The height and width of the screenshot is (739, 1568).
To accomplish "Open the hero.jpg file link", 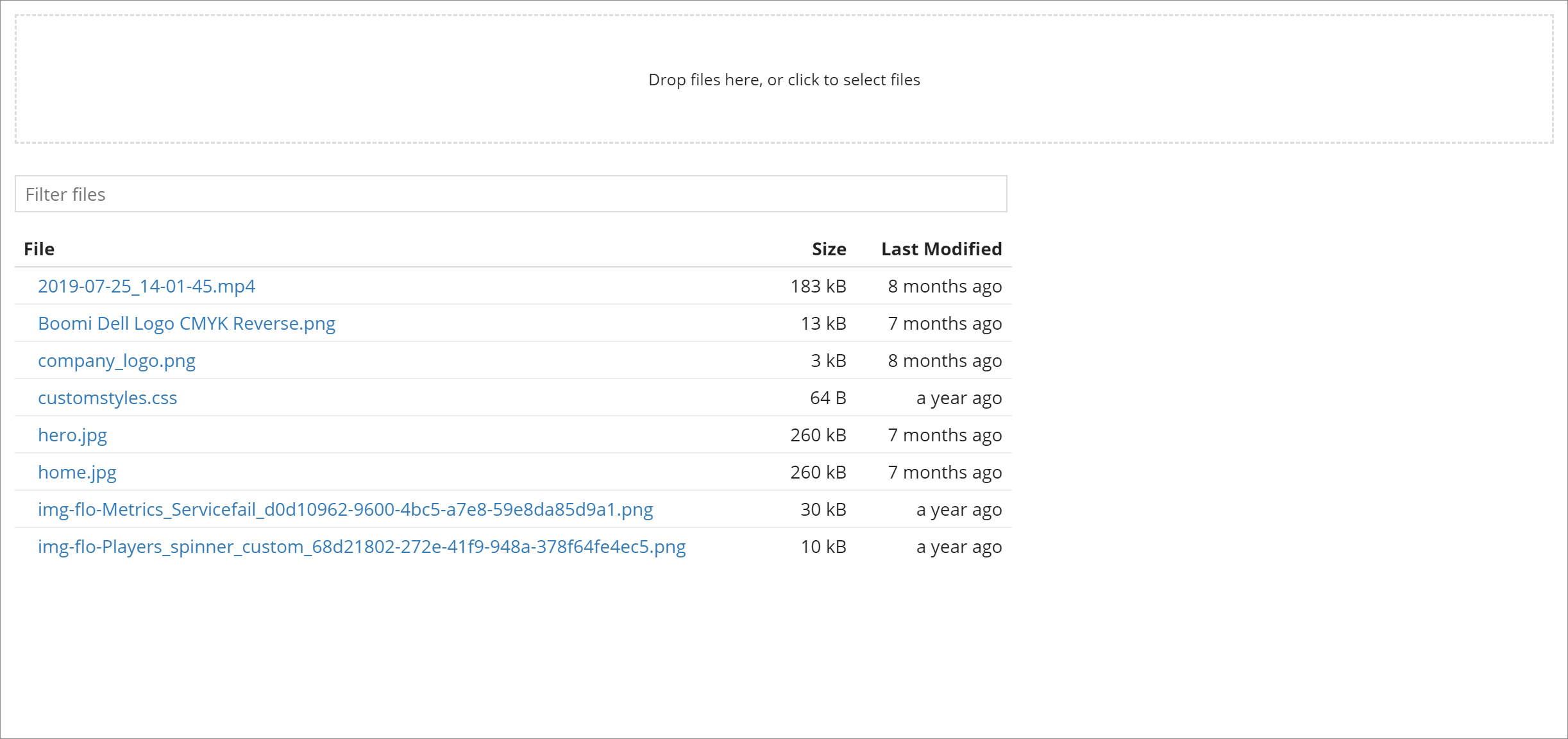I will 72,436.
